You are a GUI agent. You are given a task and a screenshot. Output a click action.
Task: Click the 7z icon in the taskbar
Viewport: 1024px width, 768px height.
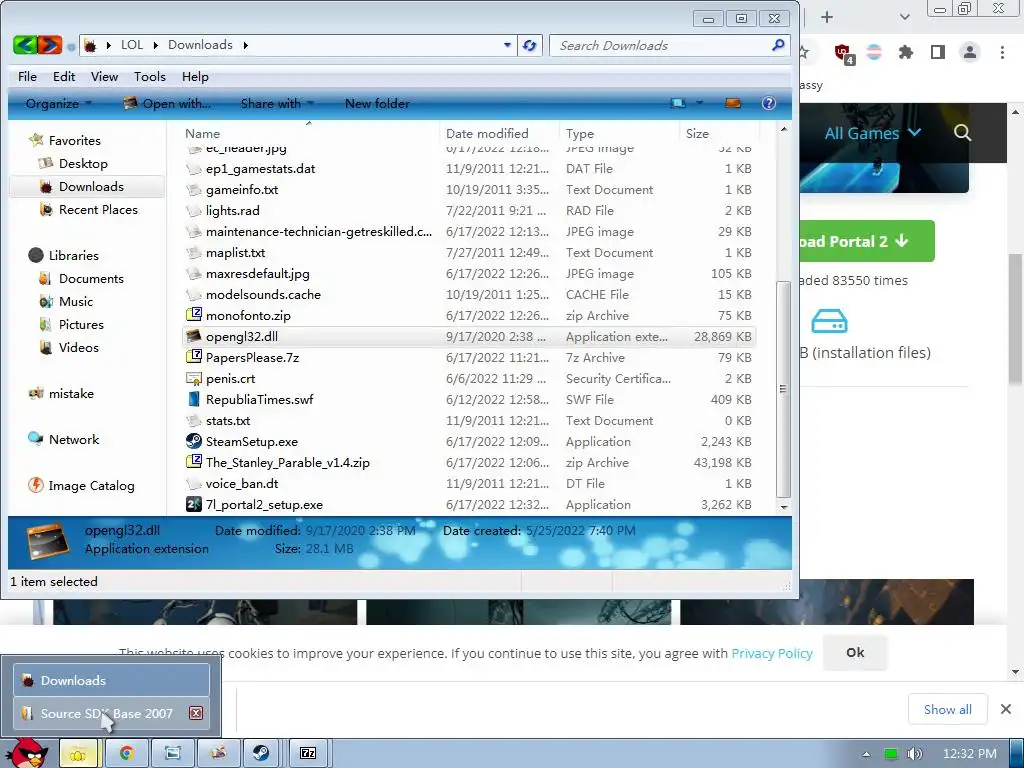[x=308, y=753]
